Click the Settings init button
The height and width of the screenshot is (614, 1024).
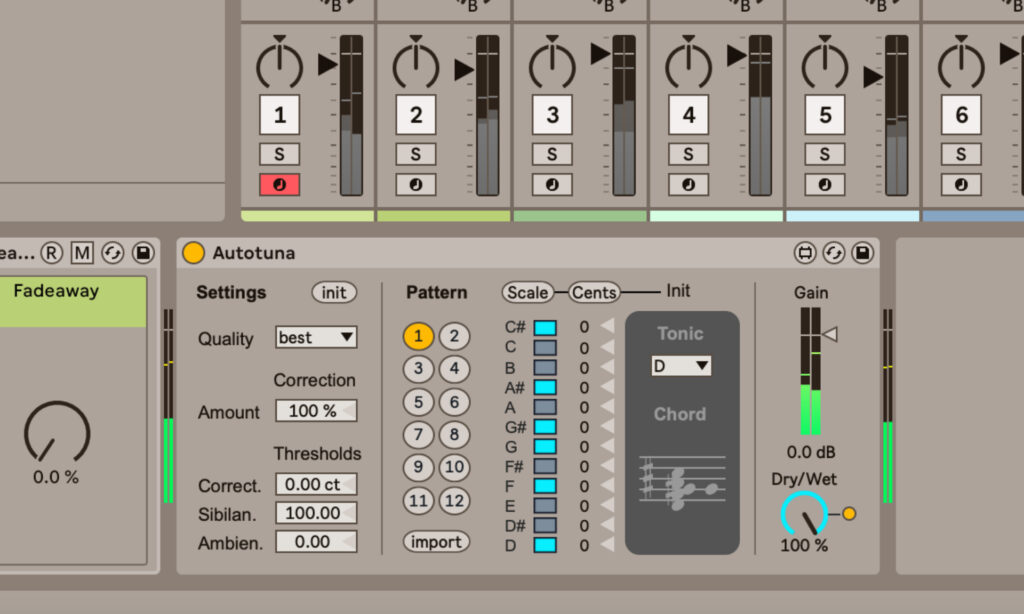point(334,293)
